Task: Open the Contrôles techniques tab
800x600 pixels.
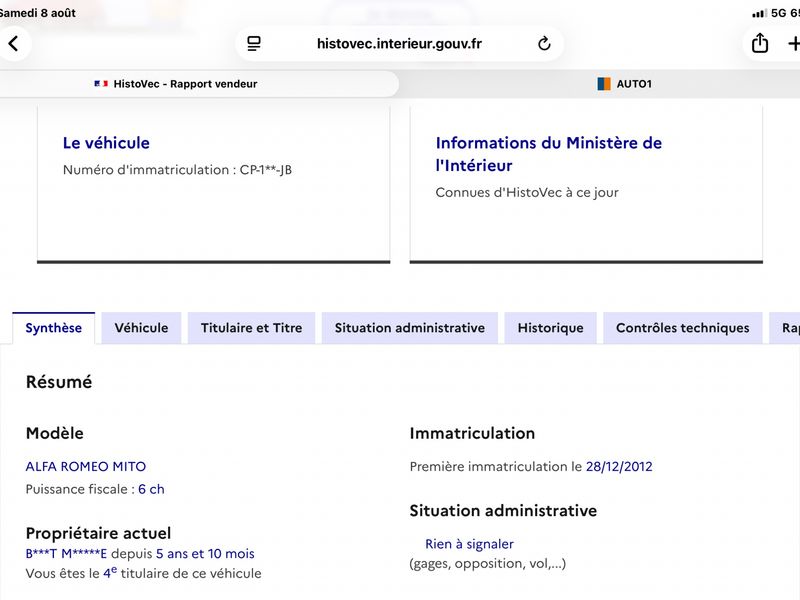Action: click(x=683, y=328)
